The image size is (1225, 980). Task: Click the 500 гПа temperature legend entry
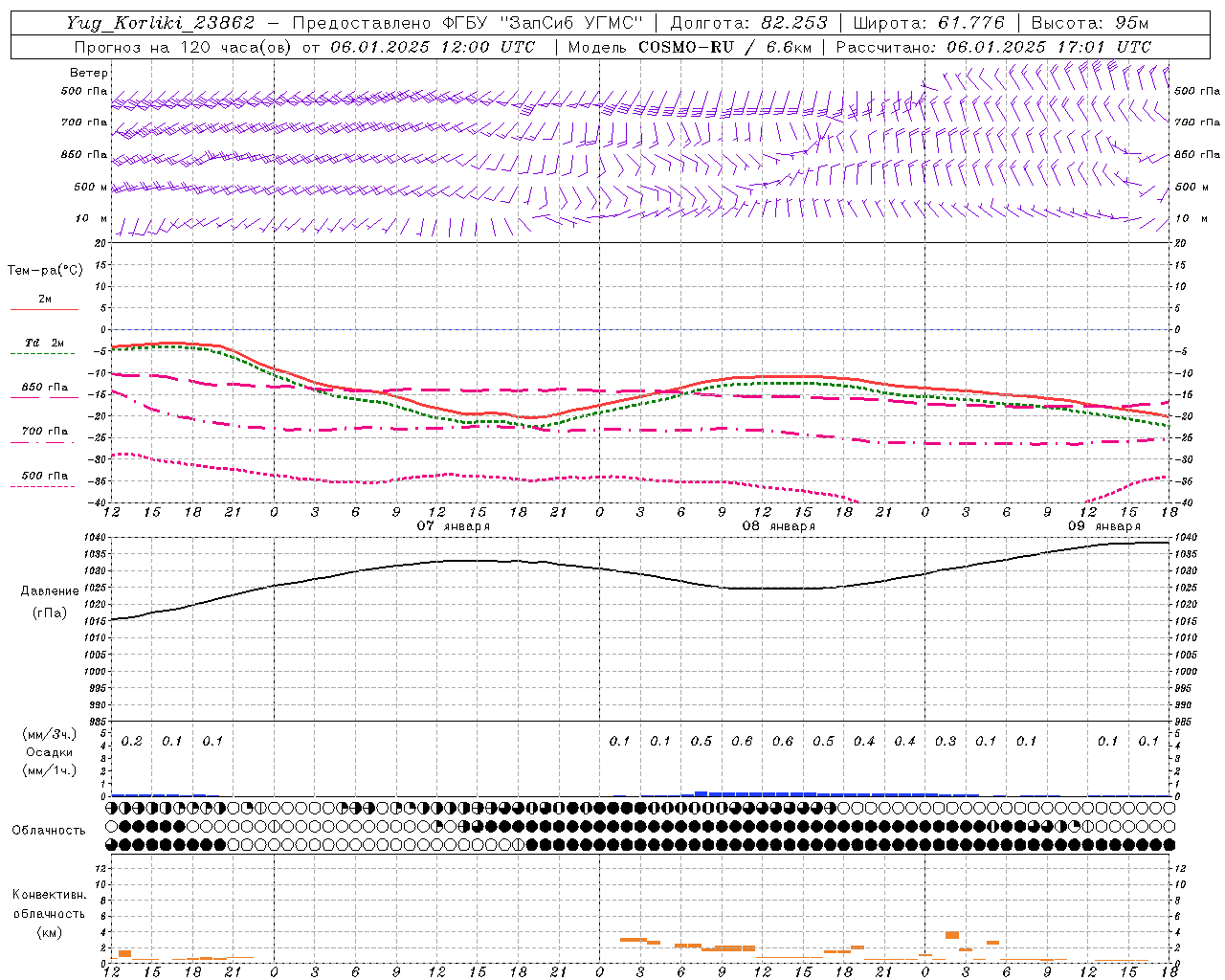(45, 476)
